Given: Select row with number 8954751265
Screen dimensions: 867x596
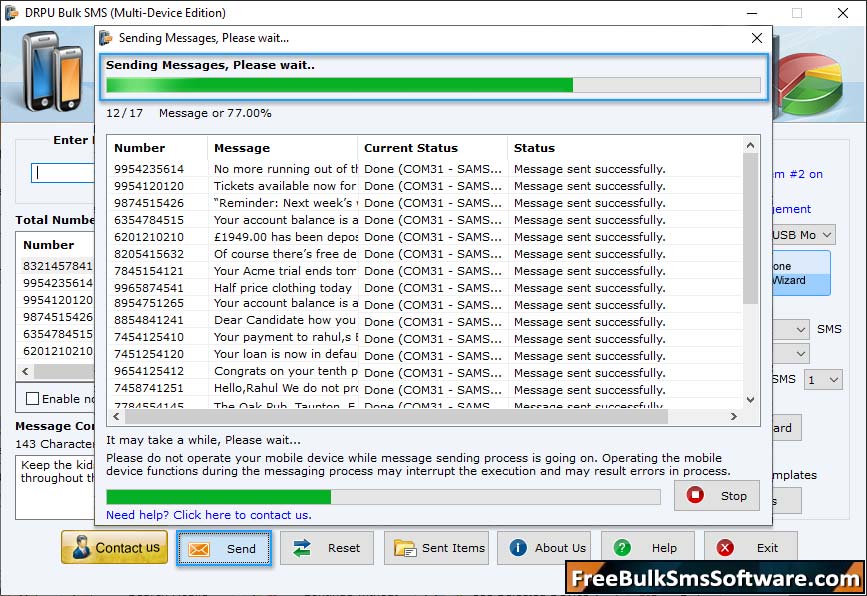Looking at the screenshot, I should pyautogui.click(x=425, y=305).
